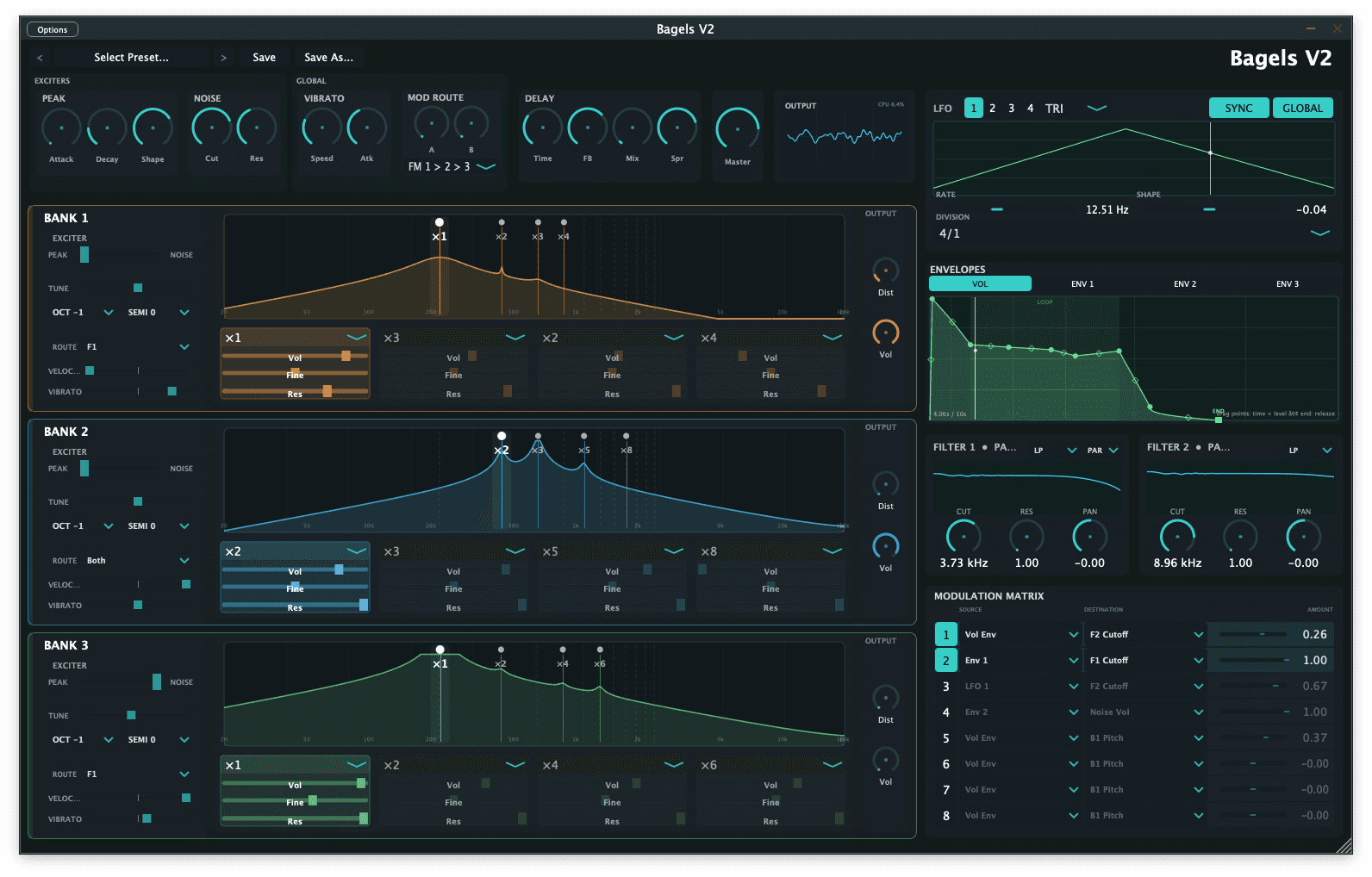Select Bank 1 ×3 partial panel
1372x877 pixels.
(453, 364)
